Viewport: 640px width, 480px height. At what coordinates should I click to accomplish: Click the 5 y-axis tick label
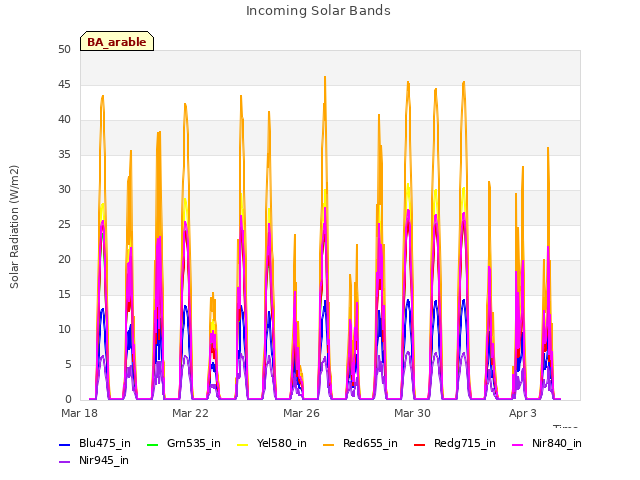[68, 364]
